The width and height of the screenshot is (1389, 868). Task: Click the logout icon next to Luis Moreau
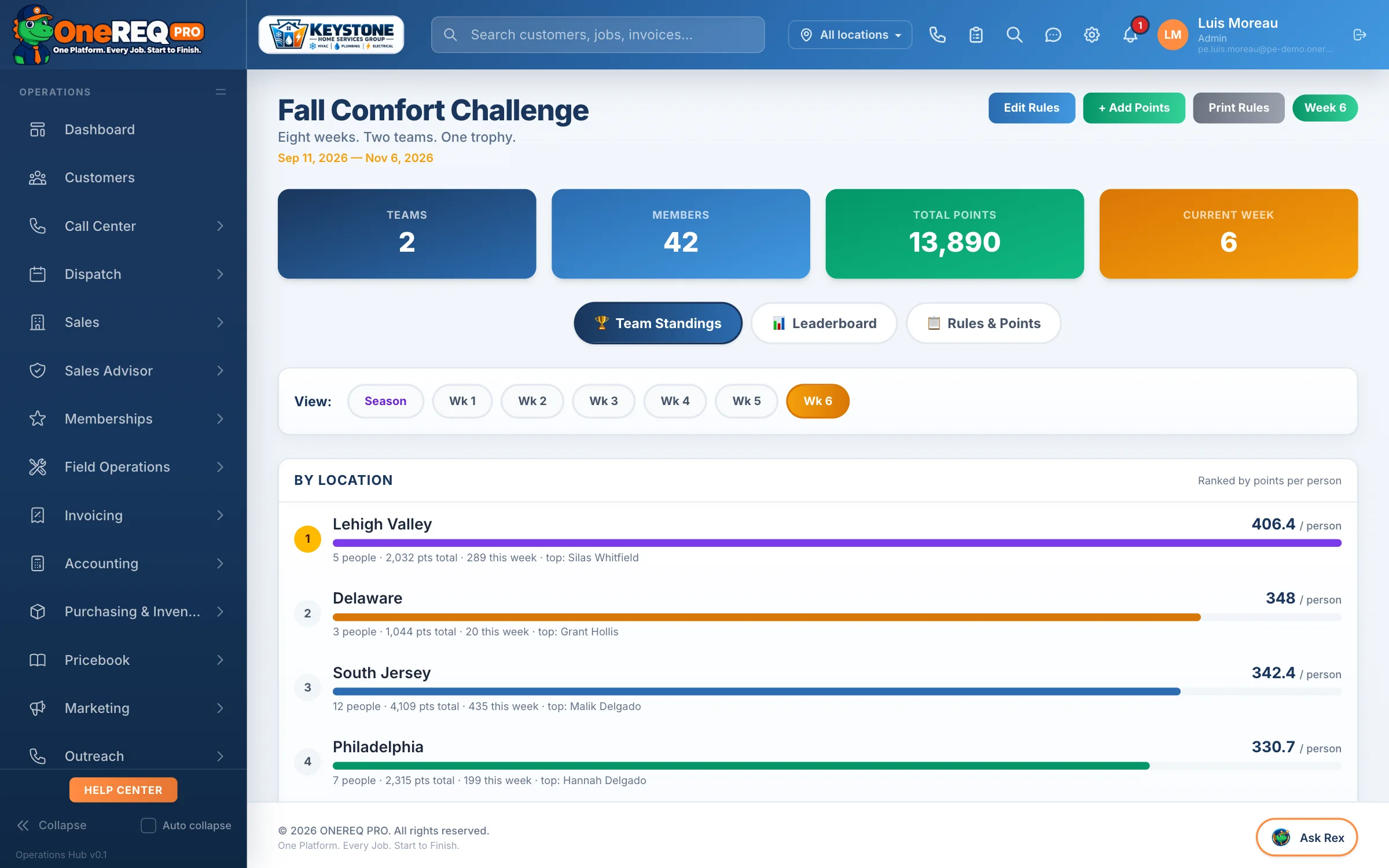click(1359, 35)
